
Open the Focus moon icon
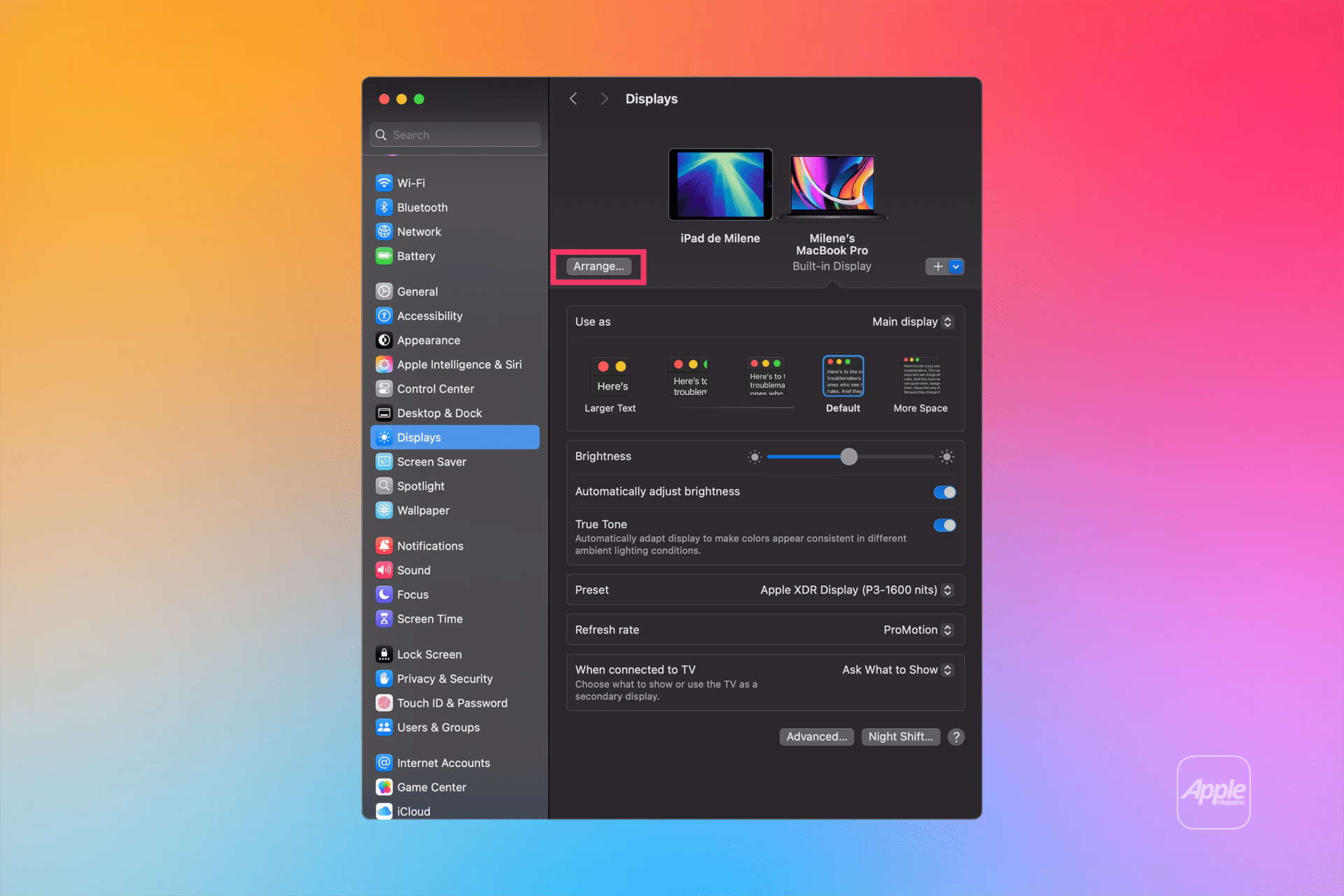tap(384, 594)
